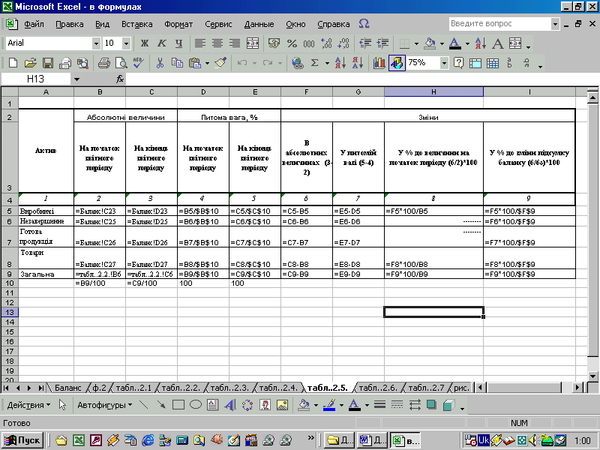Viewport: 600px width, 450px height.
Task: Cut the selection with scissors
Action: [160, 63]
